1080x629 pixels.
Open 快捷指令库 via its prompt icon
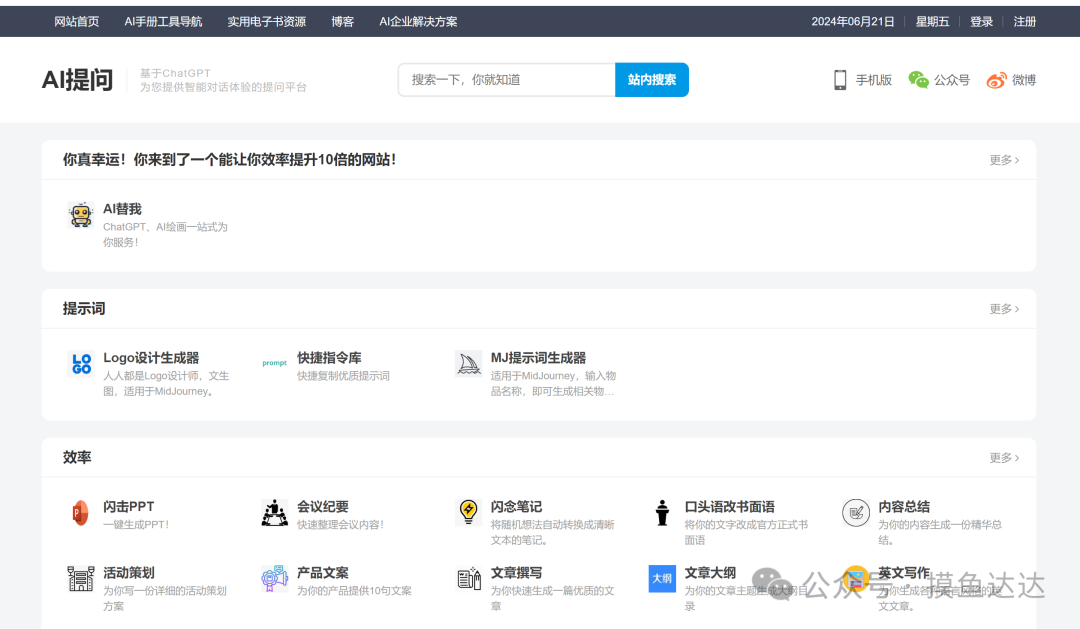click(x=274, y=362)
